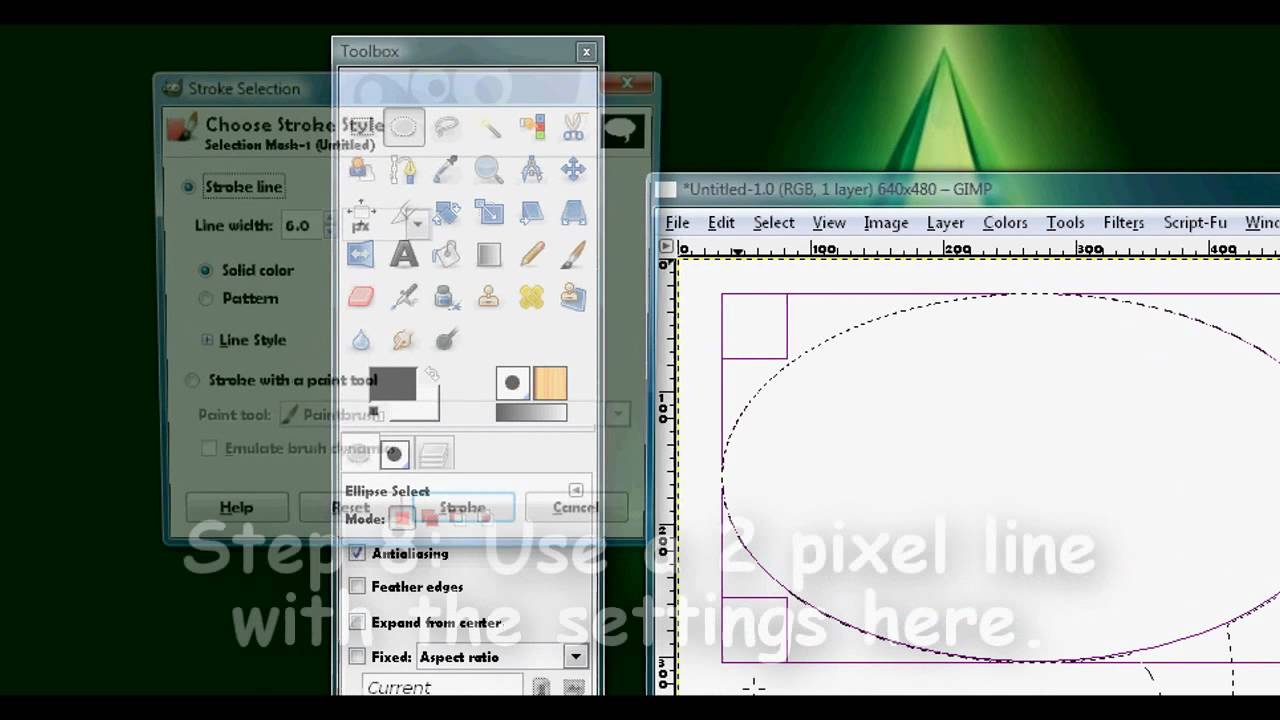Screen dimensions: 1280x720
Task: Select the Scissors Select tool
Action: 574,127
